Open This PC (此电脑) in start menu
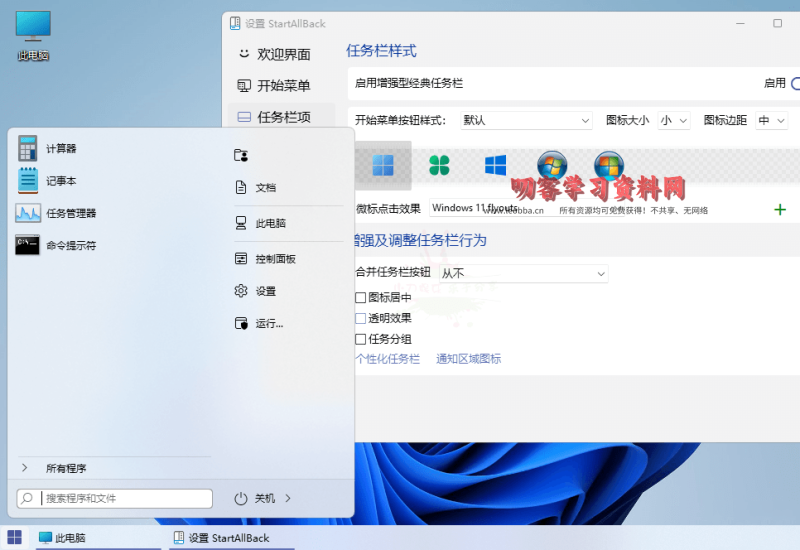Viewport: 800px width, 550px height. click(x=260, y=223)
